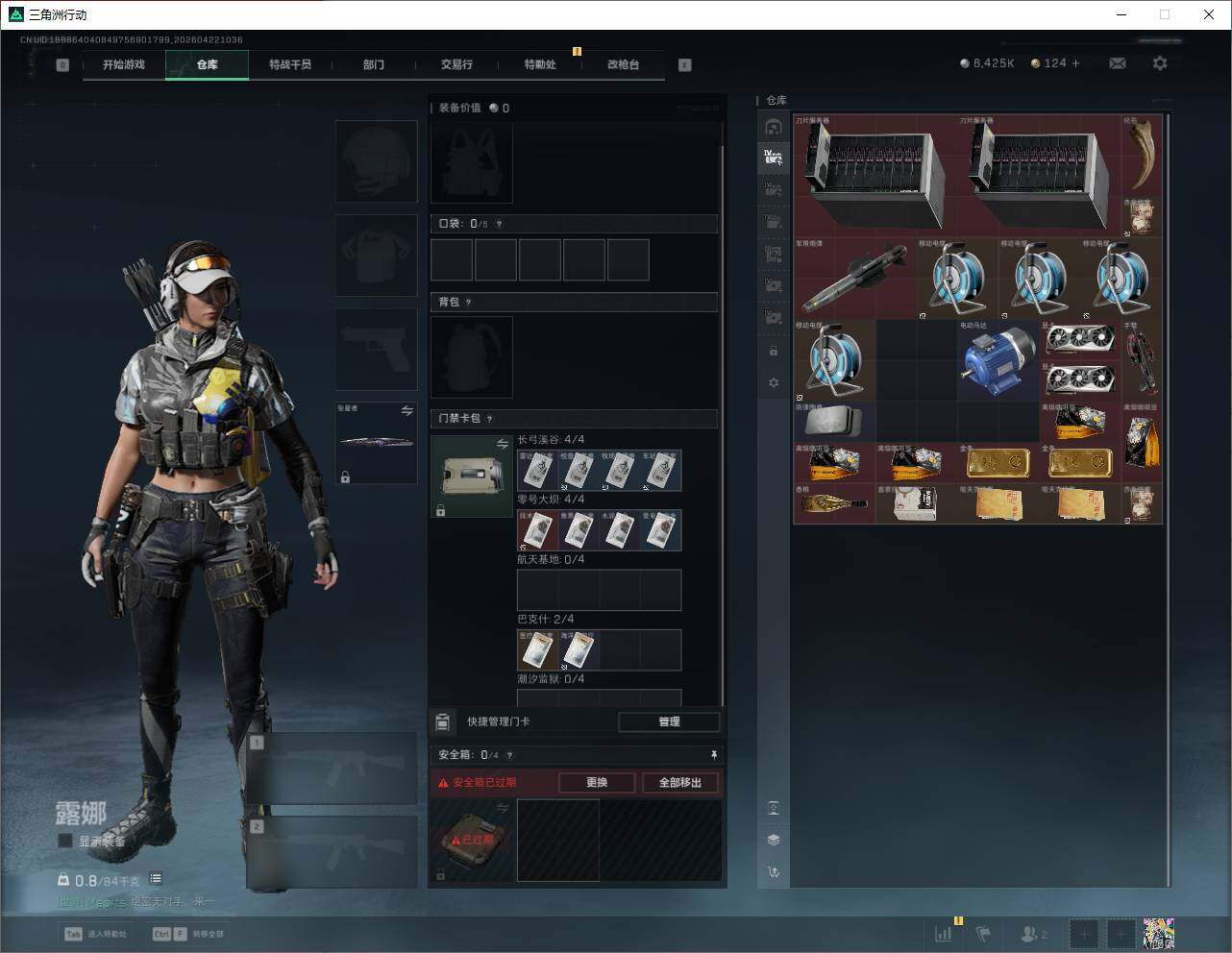Click the 快捷管理门卡 card icon
This screenshot has height=953, width=1232.
pyautogui.click(x=443, y=721)
